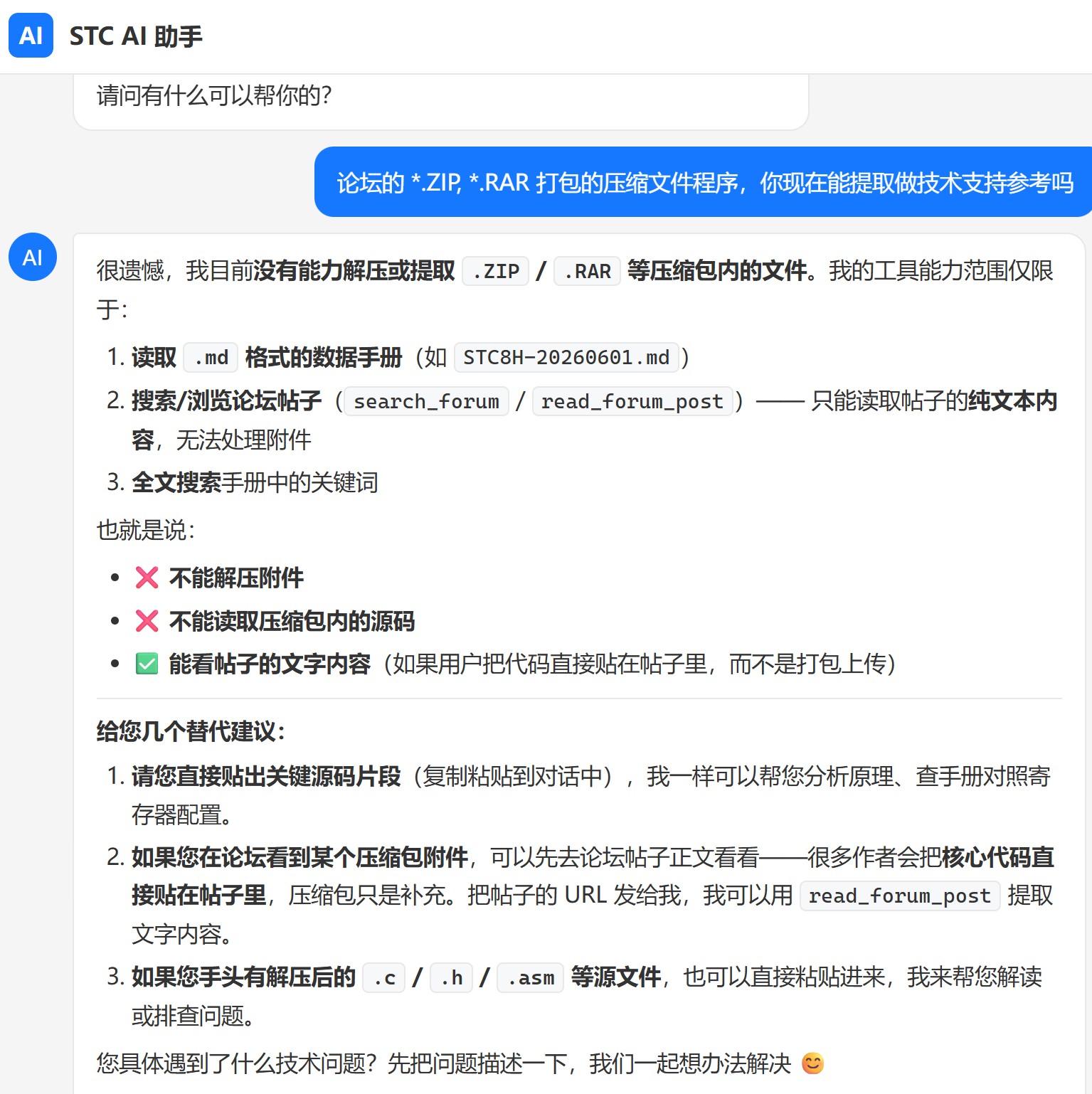The width and height of the screenshot is (1092, 1094).
Task: Click the 'STC8H-20260601.md' filename tag
Action: coord(566,357)
